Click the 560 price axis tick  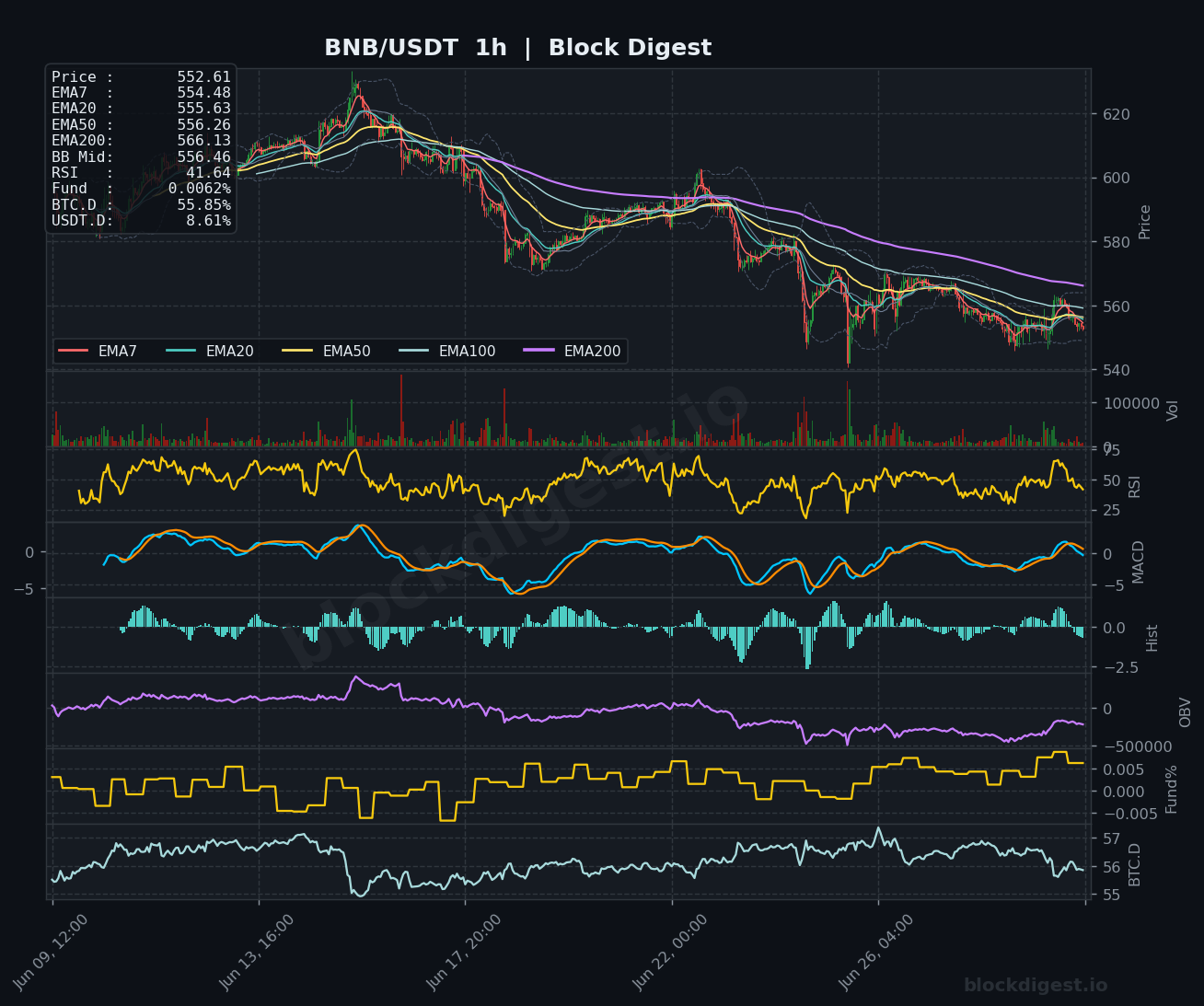(x=1117, y=306)
